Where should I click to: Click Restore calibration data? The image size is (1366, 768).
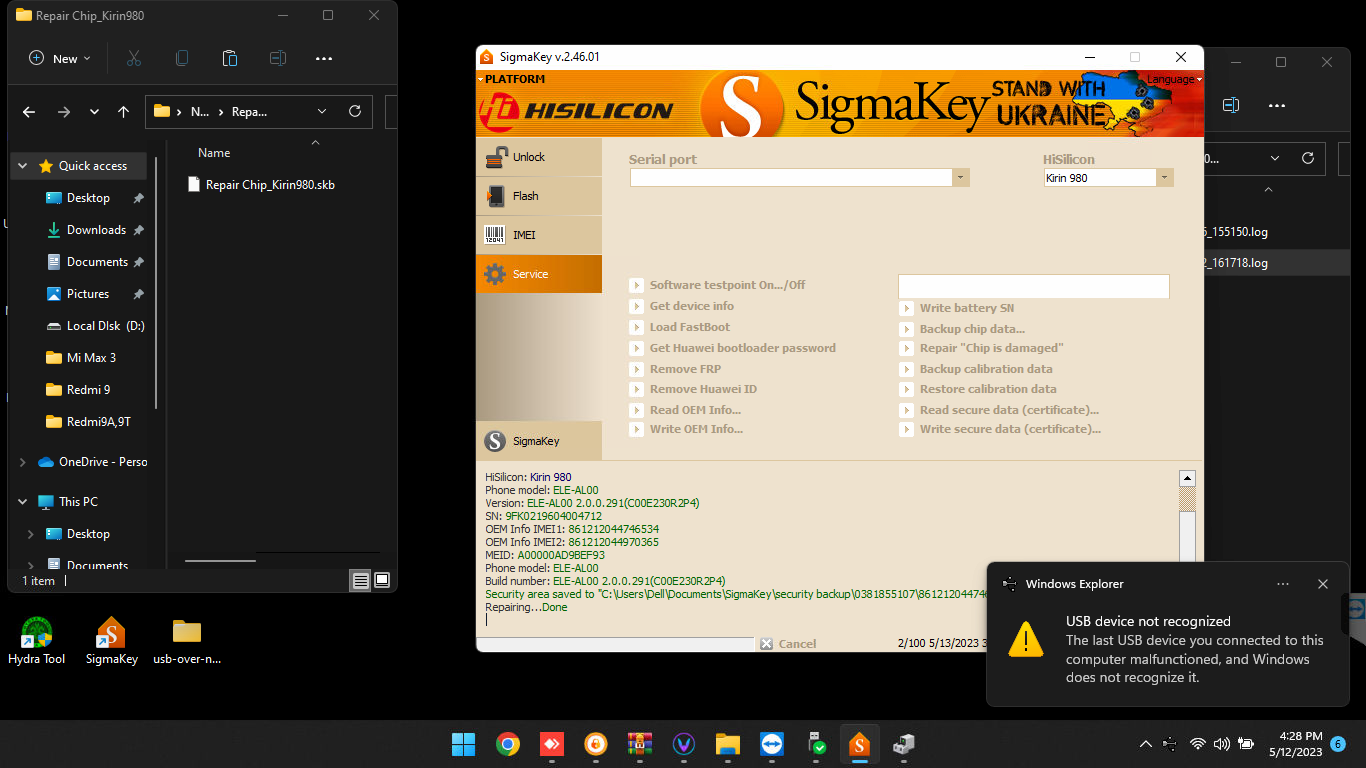(979, 389)
